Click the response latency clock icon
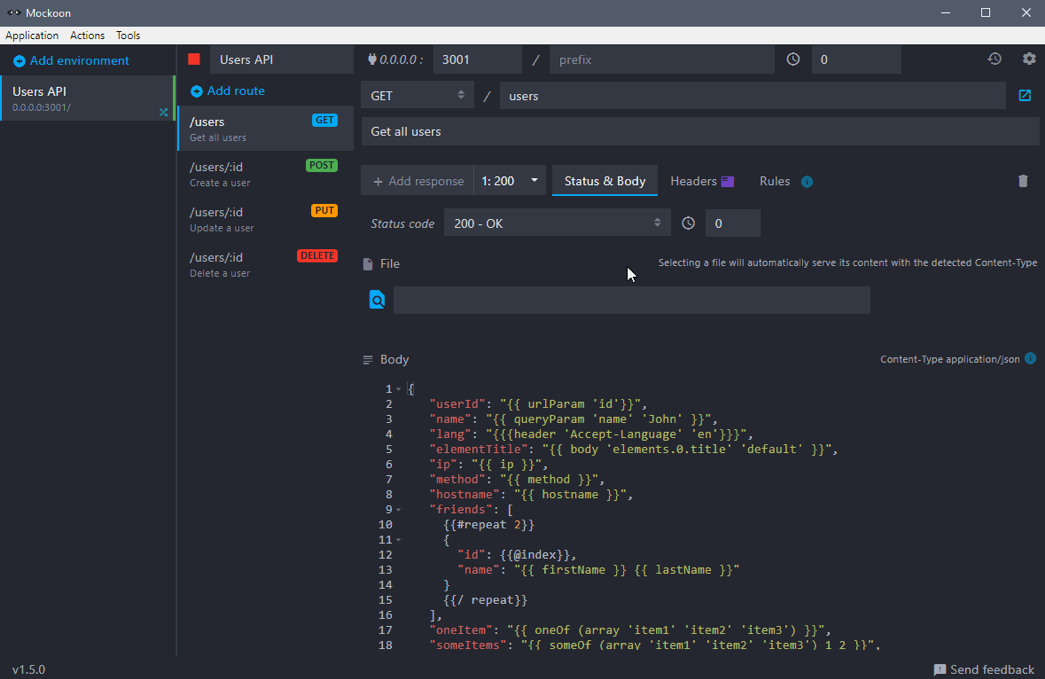The width and height of the screenshot is (1045, 679). coord(688,223)
